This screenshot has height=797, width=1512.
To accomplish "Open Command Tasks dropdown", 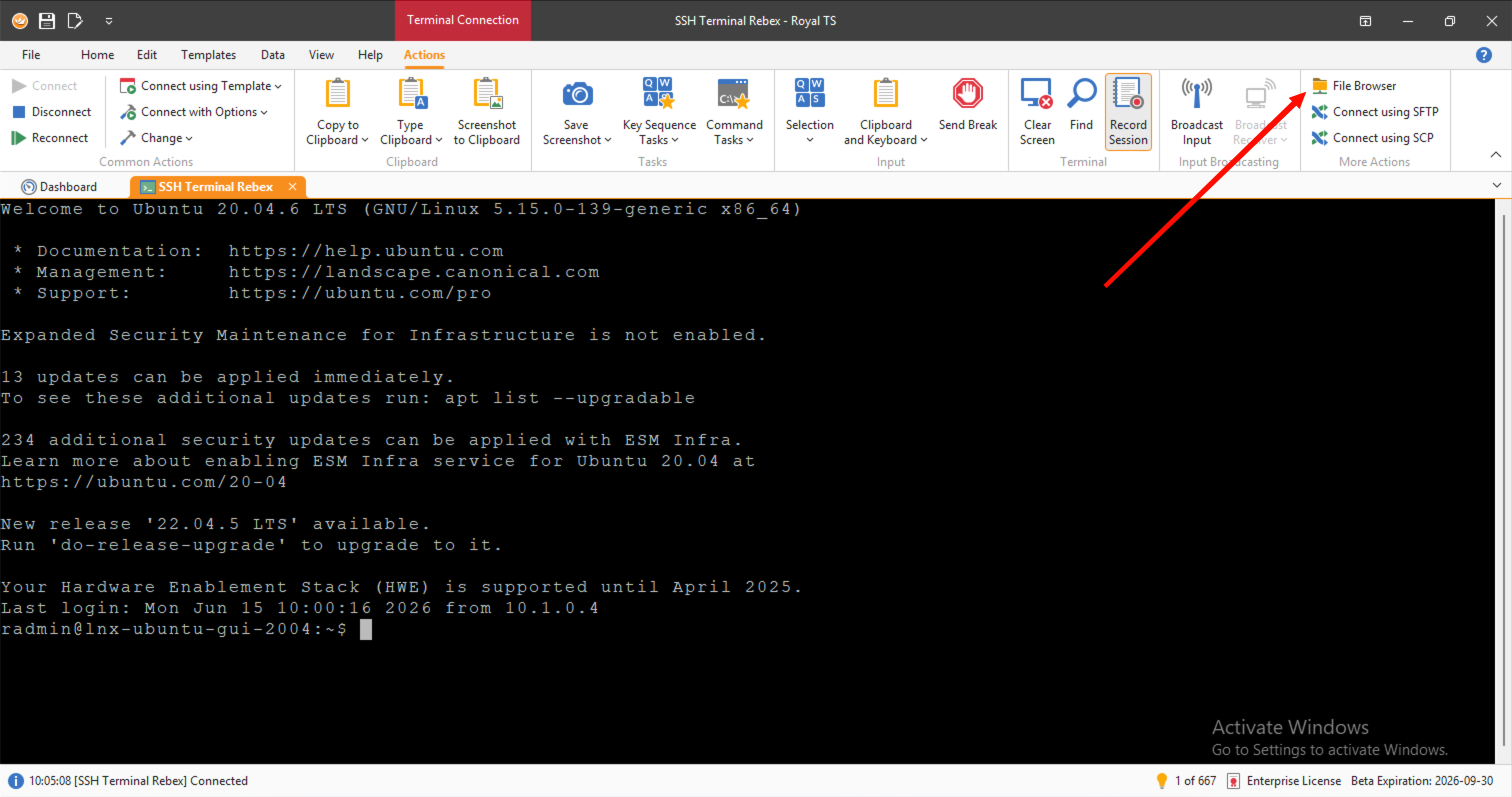I will pos(733,111).
